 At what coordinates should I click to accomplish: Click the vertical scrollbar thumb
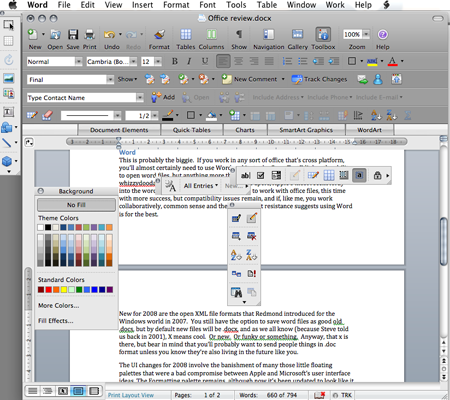coord(443,241)
